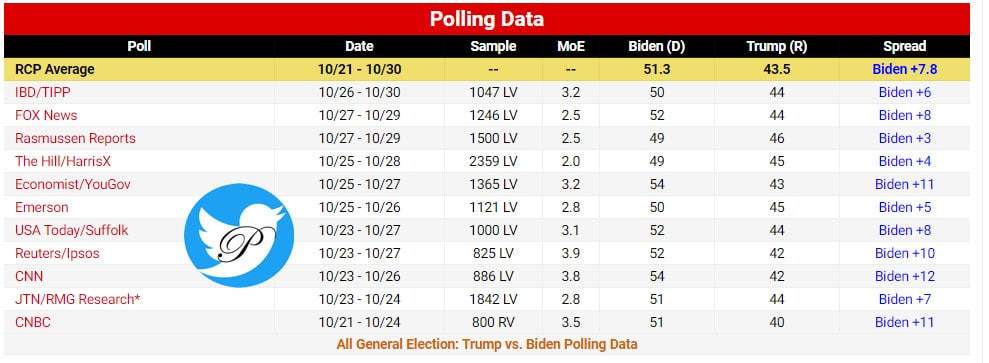This screenshot has height=363, width=989.
Task: Open the USA Today/Suffolk poll link
Action: pyautogui.click(x=71, y=231)
